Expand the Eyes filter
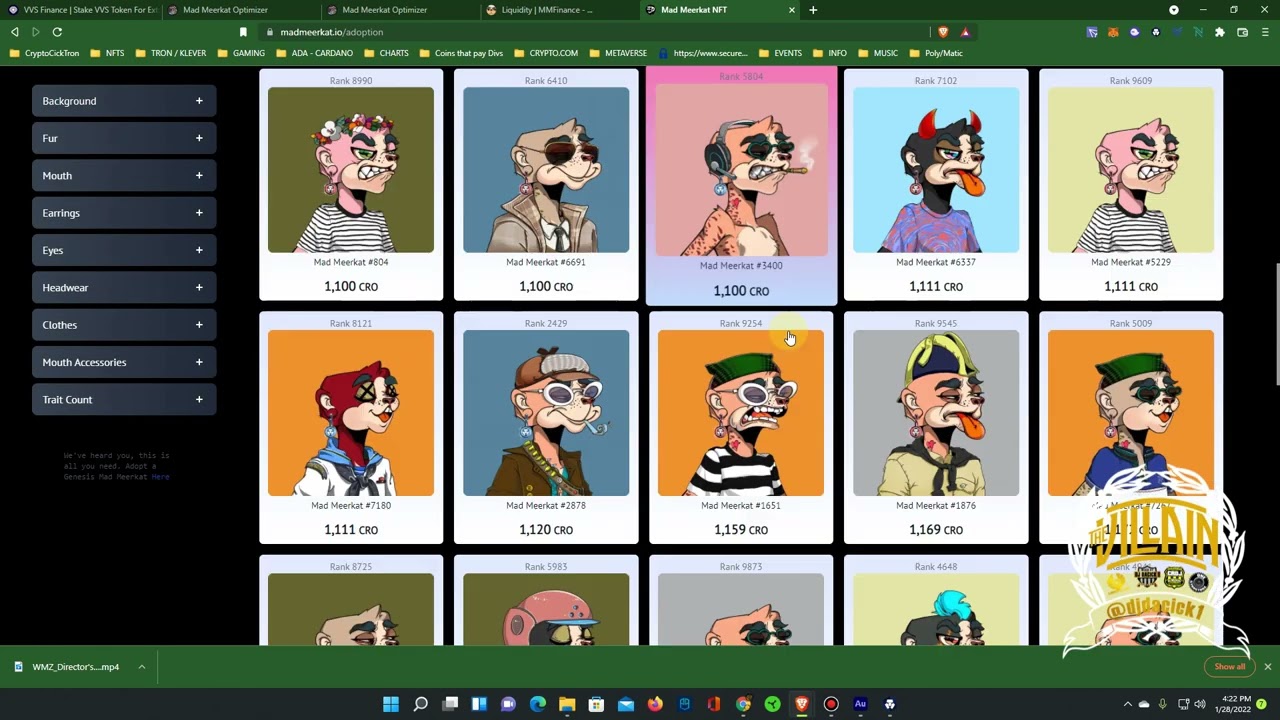Viewport: 1280px width, 720px height. (x=124, y=250)
